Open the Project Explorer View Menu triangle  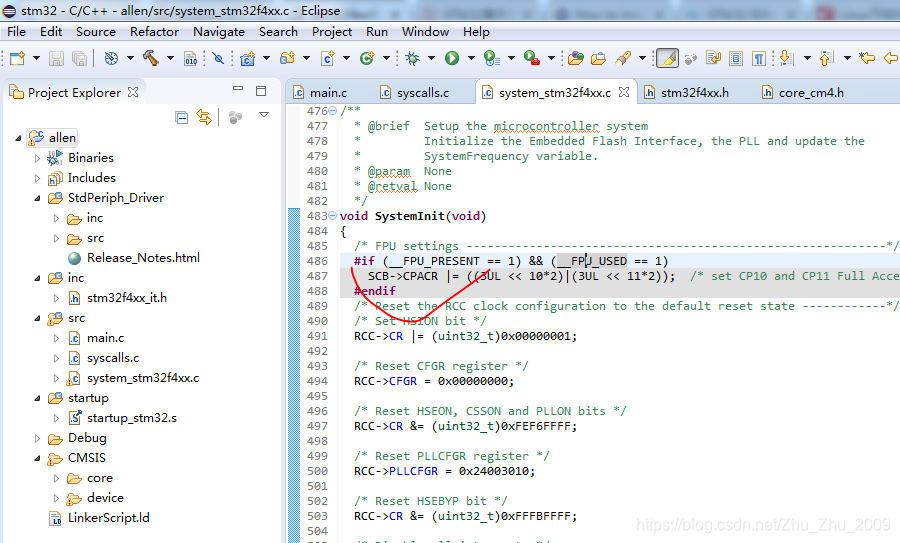click(x=264, y=115)
